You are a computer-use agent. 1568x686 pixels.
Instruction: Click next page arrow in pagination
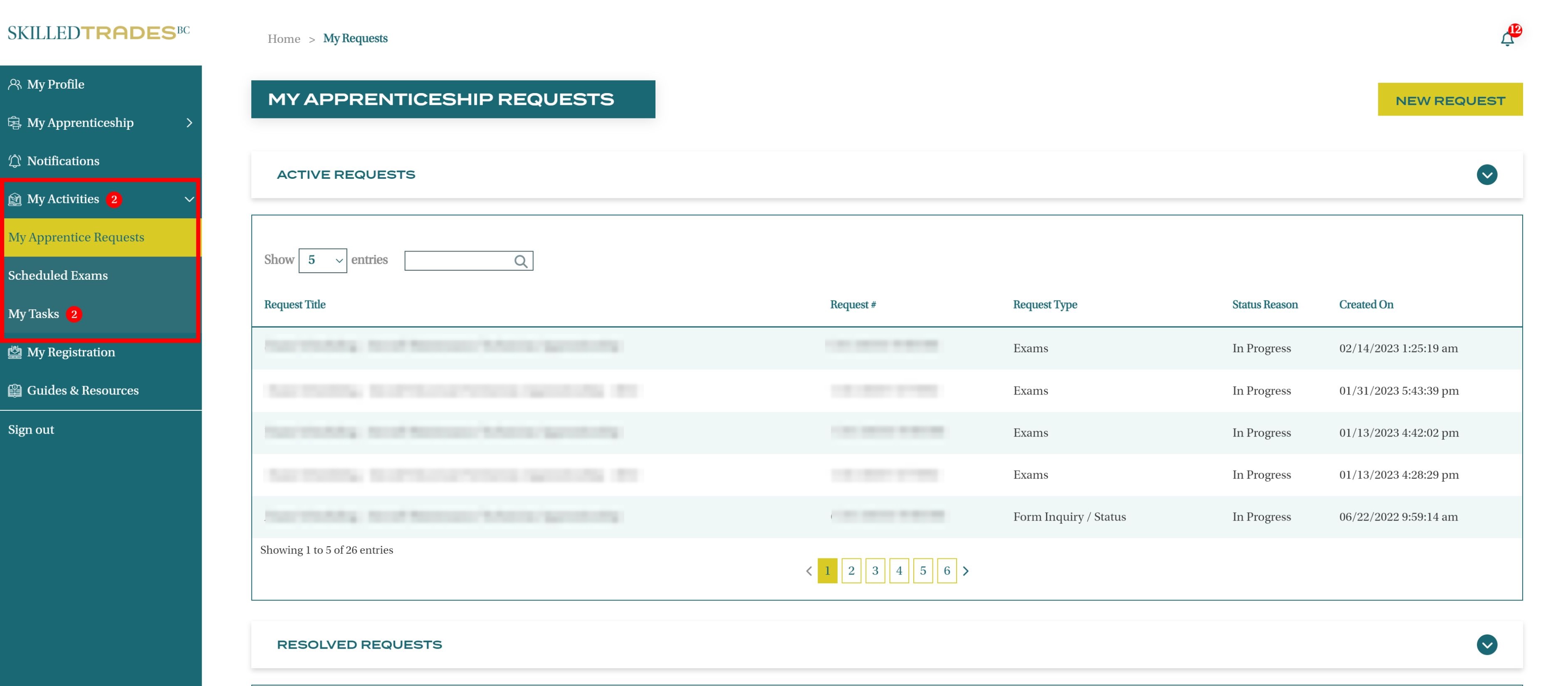[965, 570]
